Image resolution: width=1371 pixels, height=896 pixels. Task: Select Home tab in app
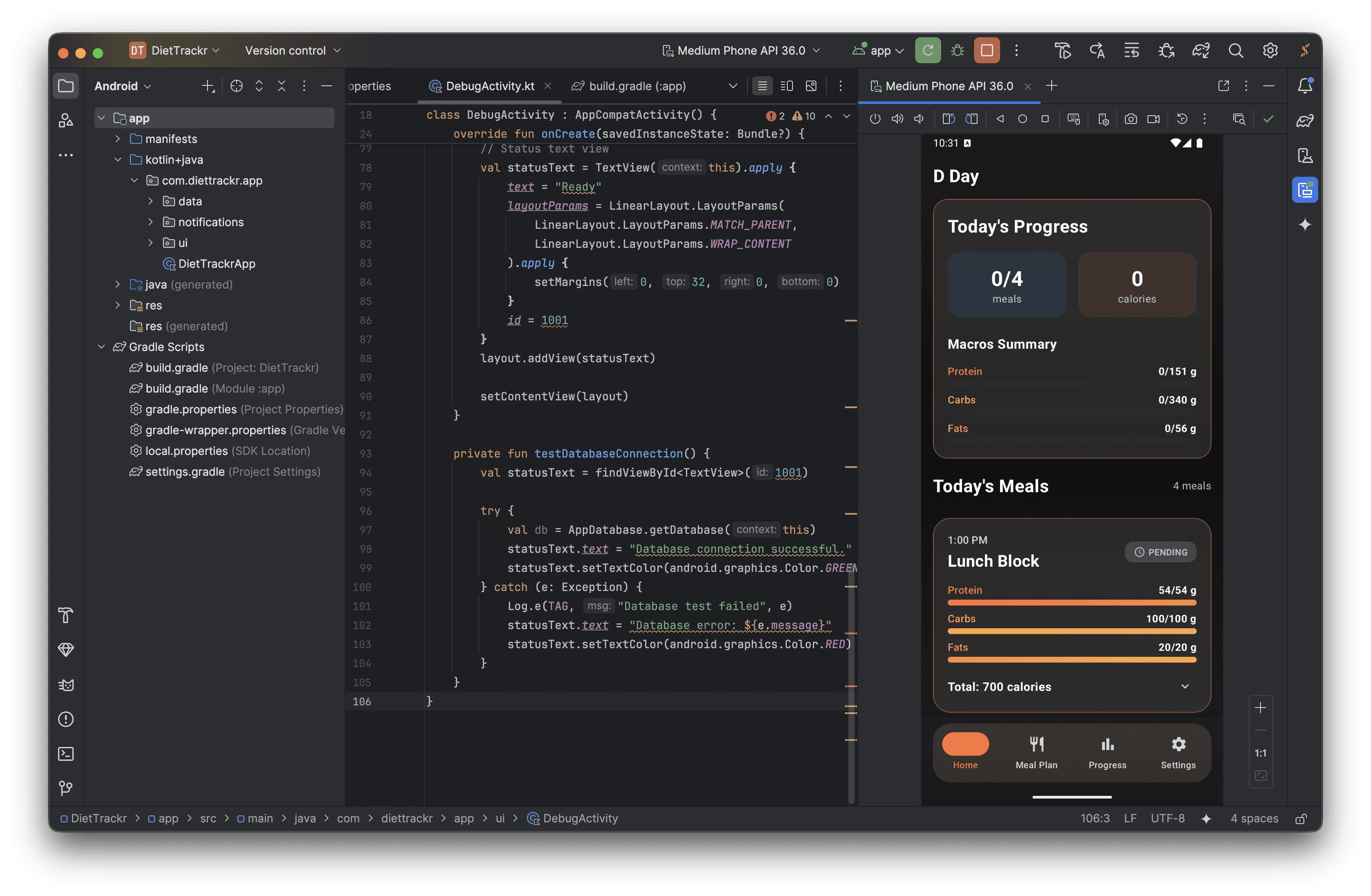965,752
